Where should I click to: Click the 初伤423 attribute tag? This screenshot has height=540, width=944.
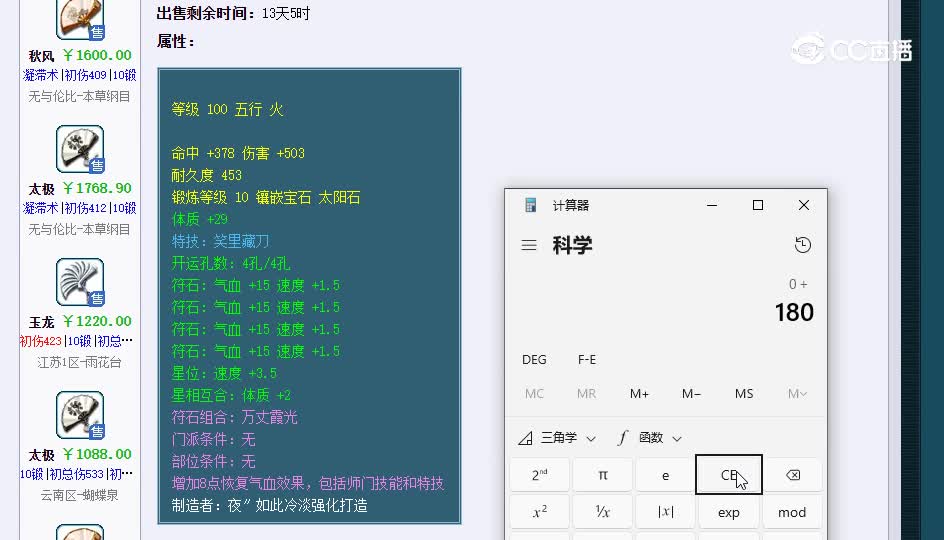point(40,341)
